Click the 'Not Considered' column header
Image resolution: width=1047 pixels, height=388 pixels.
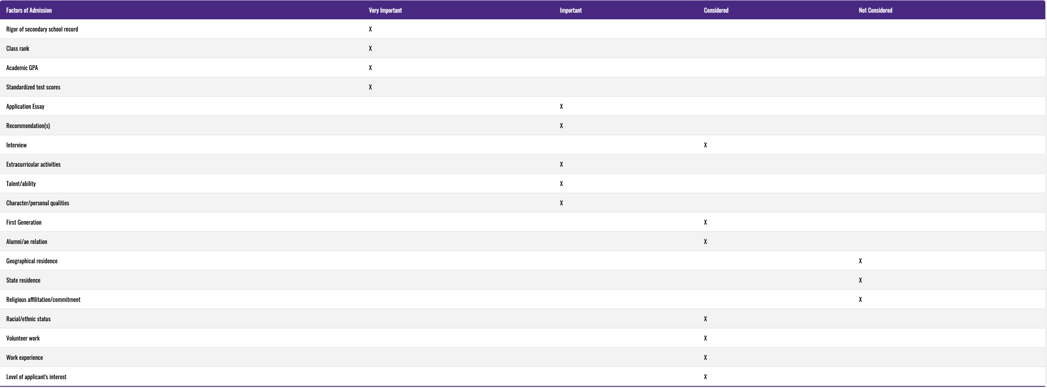[875, 11]
